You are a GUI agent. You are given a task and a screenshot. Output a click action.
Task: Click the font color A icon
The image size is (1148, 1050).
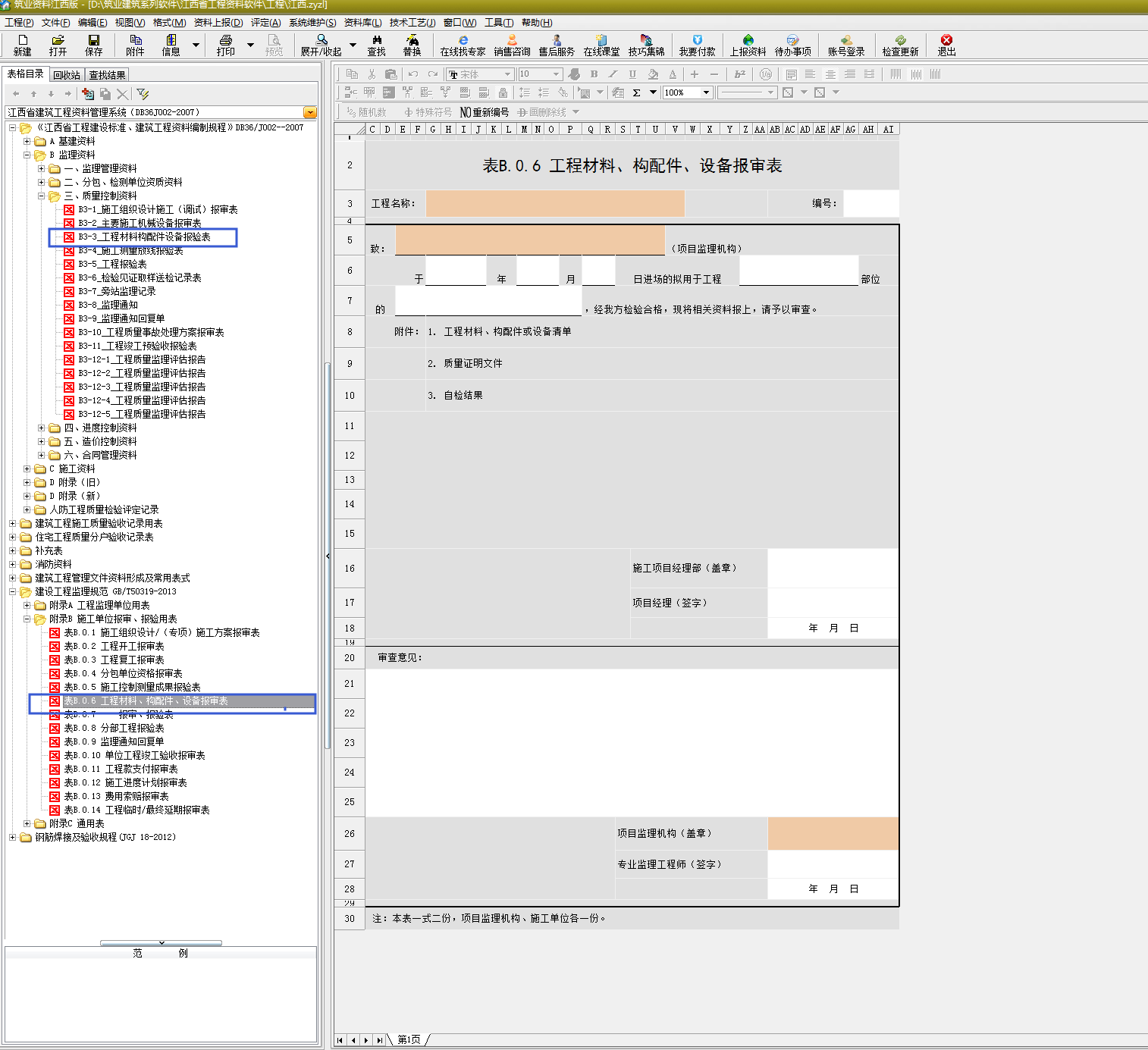(x=673, y=74)
